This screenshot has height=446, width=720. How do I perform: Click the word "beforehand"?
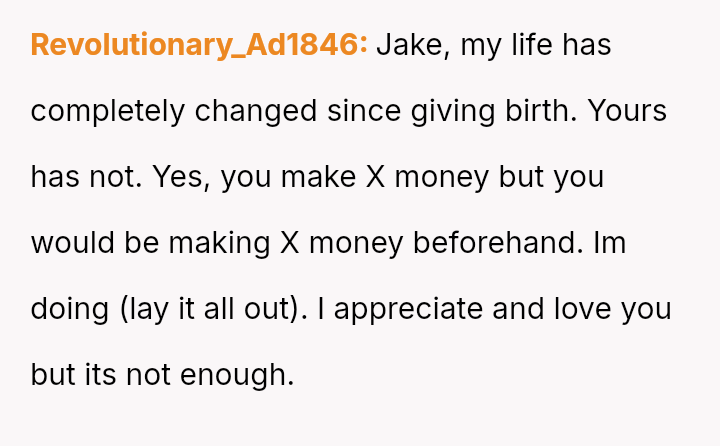coord(533,243)
